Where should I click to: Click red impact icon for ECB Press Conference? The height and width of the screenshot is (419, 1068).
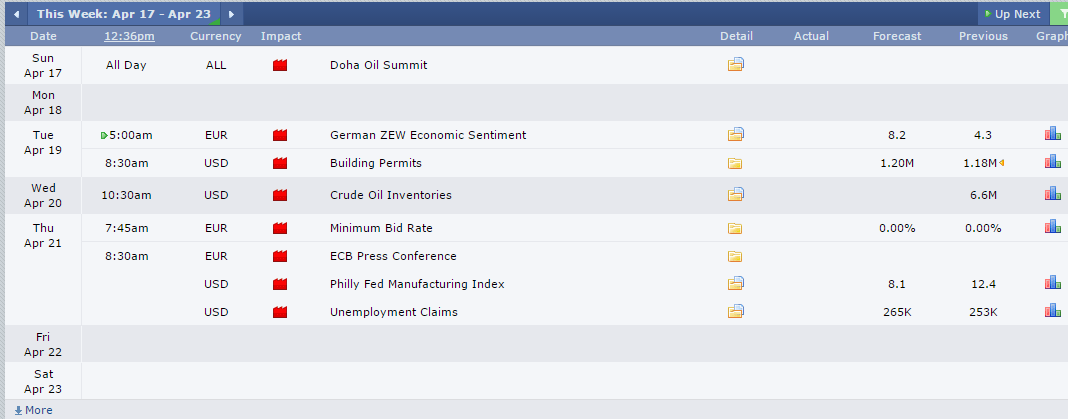click(280, 256)
